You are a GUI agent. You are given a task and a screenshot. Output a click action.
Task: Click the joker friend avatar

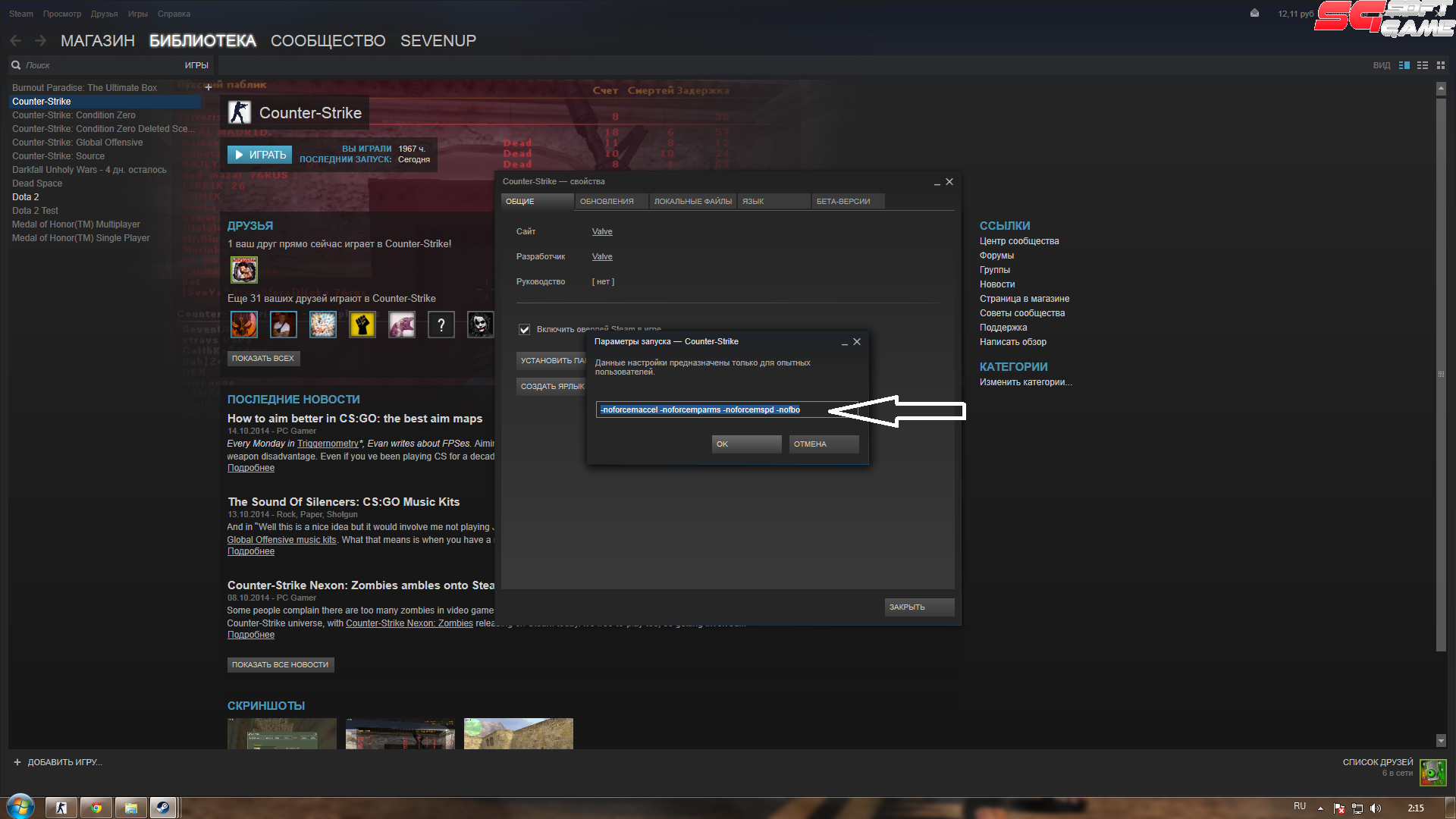pos(480,325)
